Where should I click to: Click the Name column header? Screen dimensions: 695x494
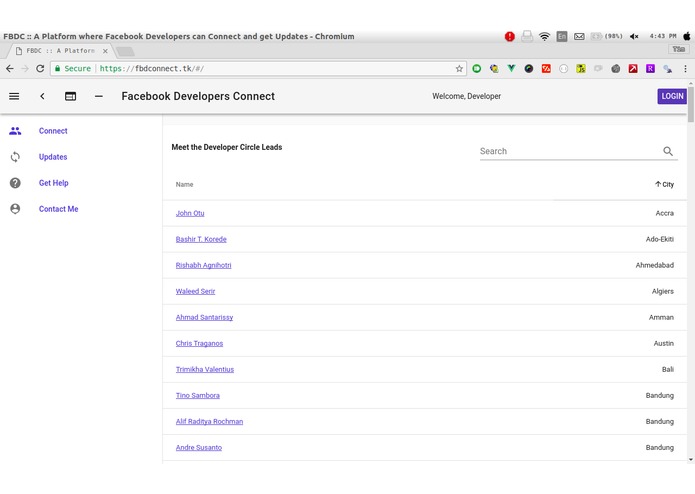point(184,184)
